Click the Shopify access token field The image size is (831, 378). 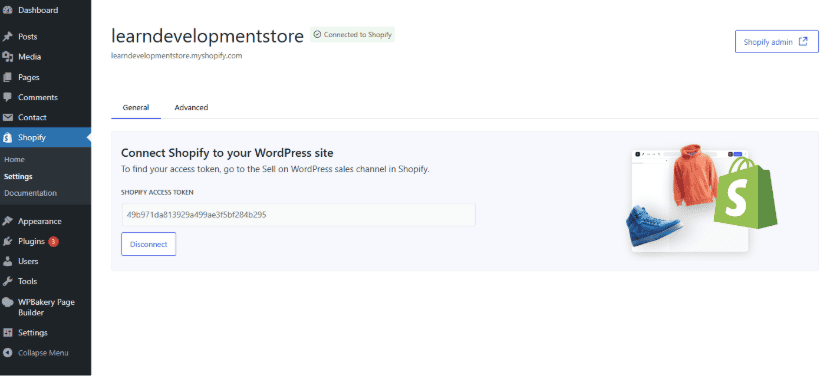(x=298, y=215)
